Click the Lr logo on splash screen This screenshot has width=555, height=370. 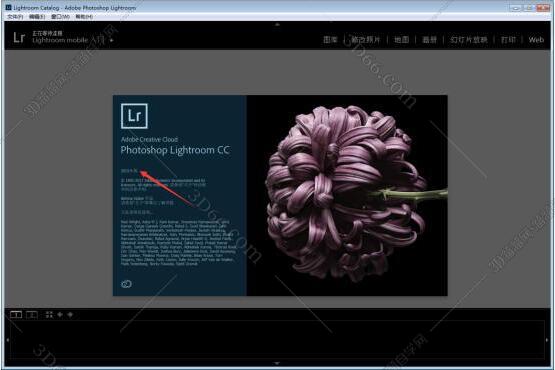click(134, 116)
